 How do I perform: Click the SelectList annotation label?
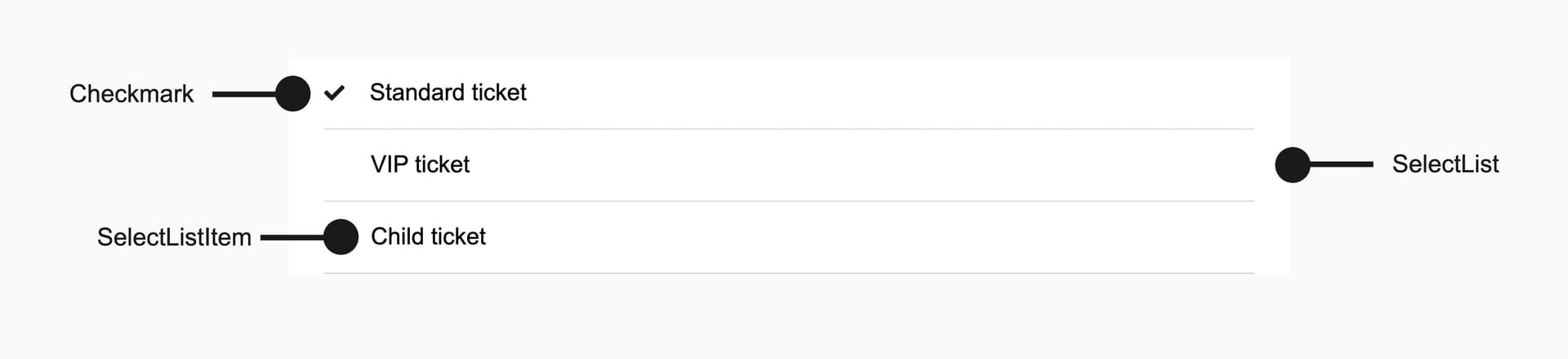[1445, 164]
